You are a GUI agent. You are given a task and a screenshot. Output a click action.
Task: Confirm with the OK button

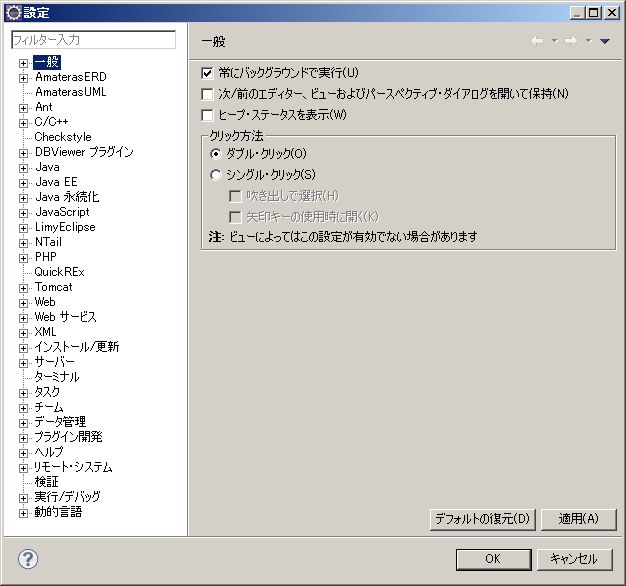(x=493, y=559)
